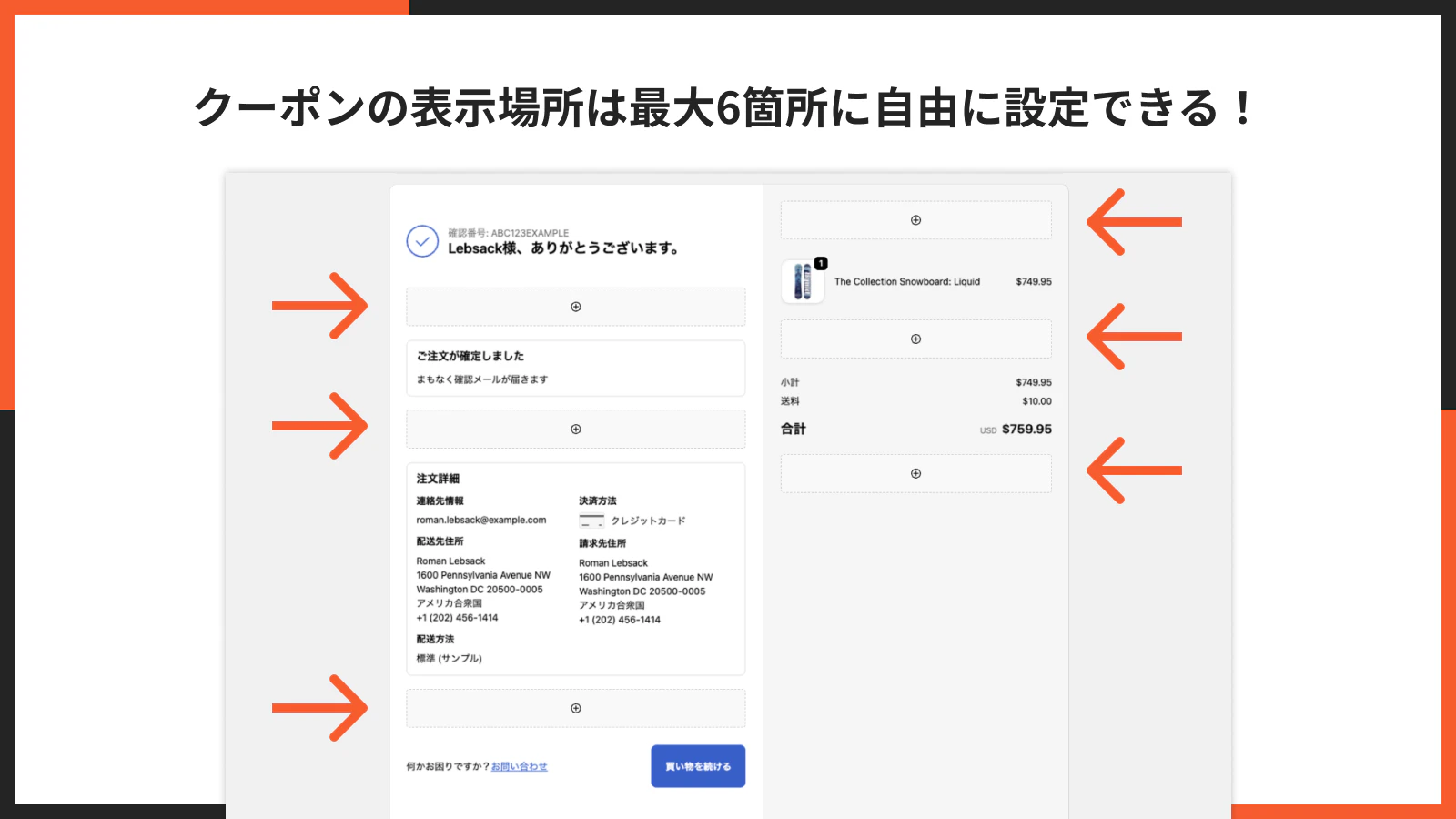
Task: Click the 配送方法 label
Action: click(x=435, y=639)
